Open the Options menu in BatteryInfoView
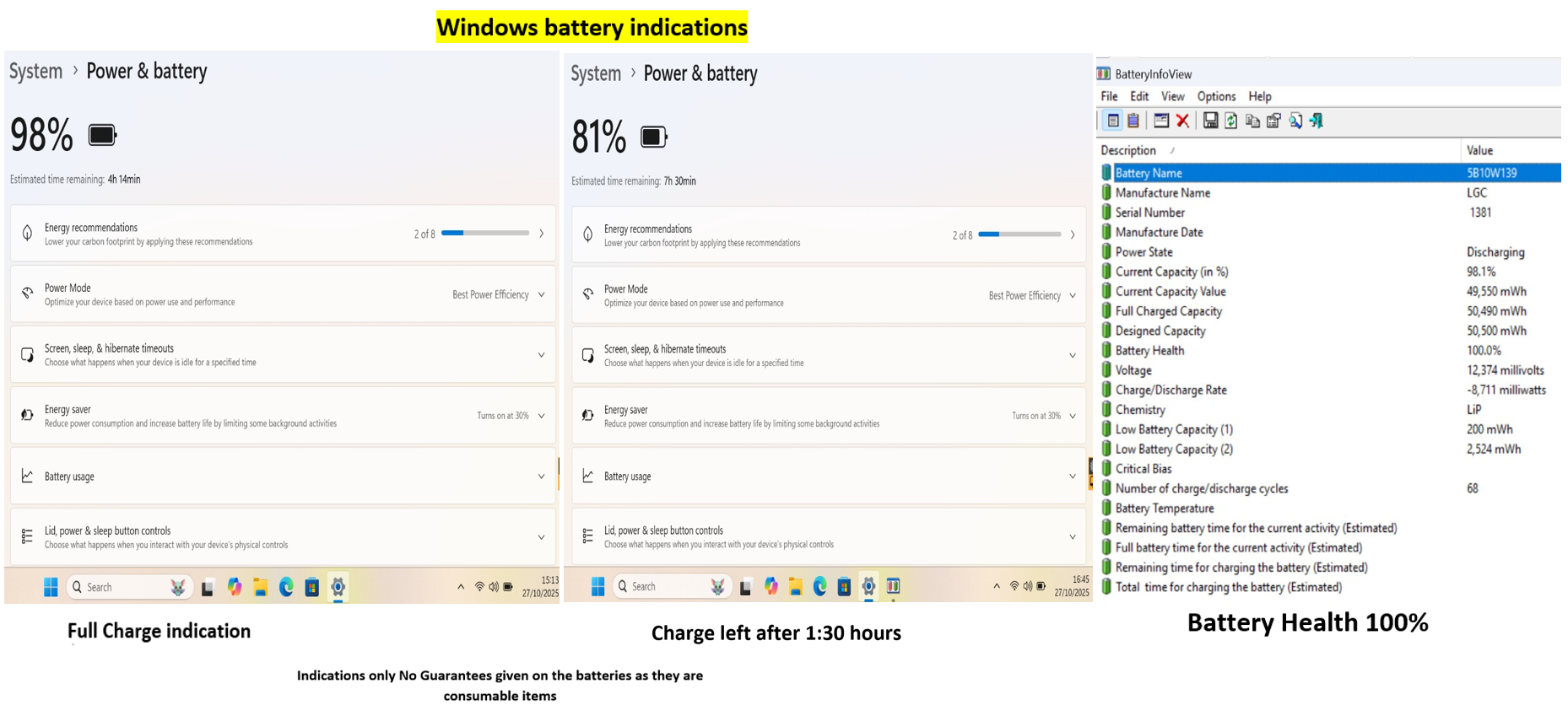Viewport: 1568px width, 716px height. 1216,96
